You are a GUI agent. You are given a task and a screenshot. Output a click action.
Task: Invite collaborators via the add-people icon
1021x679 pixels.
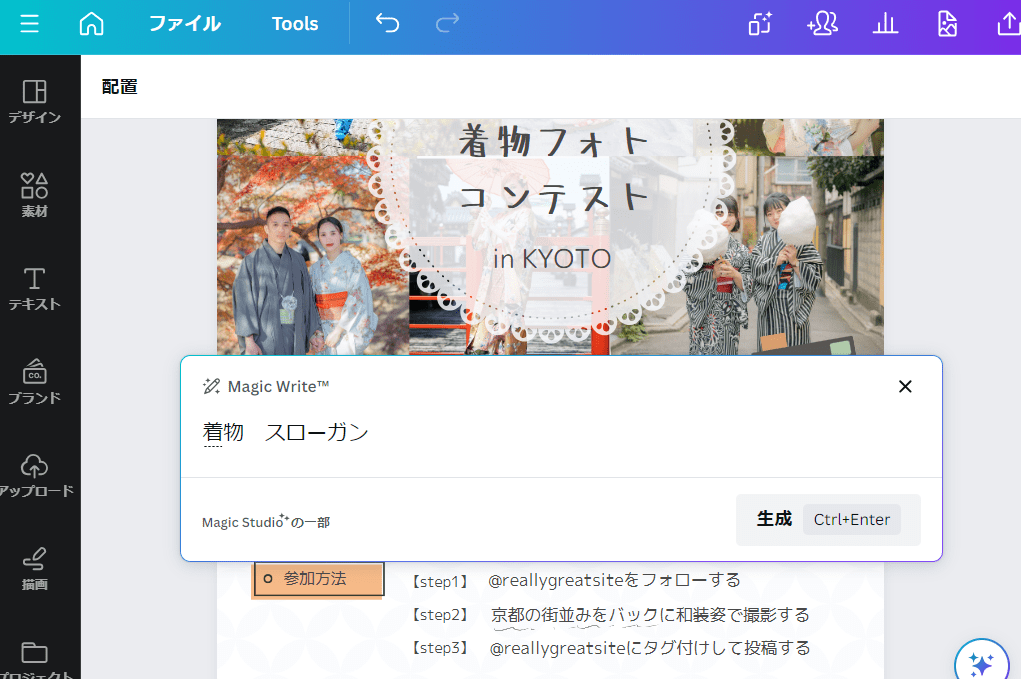pyautogui.click(x=822, y=24)
